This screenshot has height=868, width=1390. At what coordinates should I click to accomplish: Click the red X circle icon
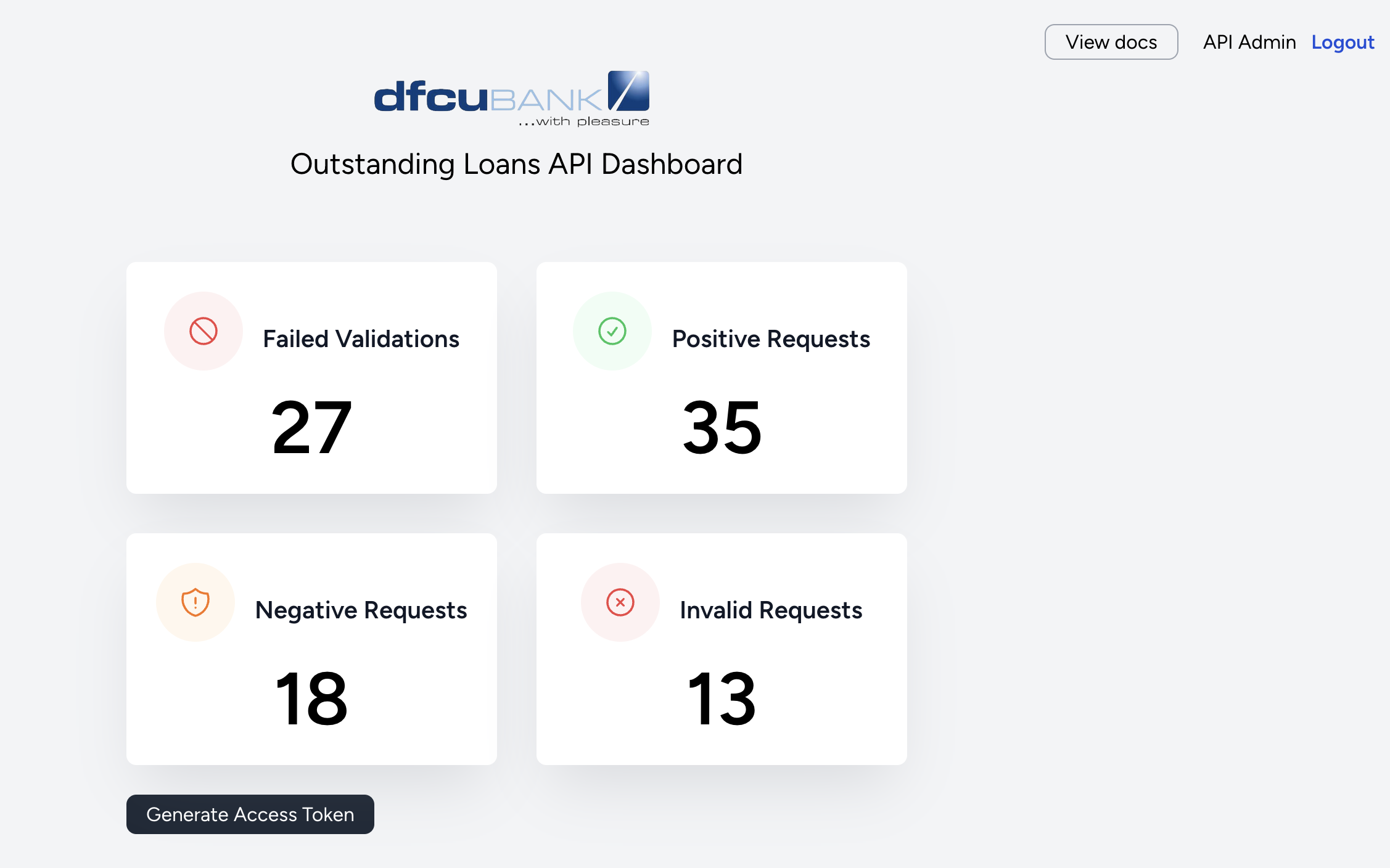click(620, 602)
